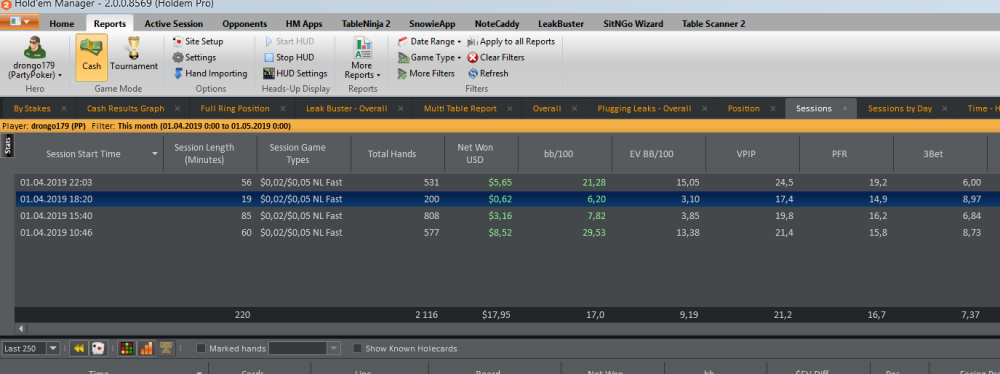Open the More Reports menu
This screenshot has width=1000, height=374.
click(362, 57)
